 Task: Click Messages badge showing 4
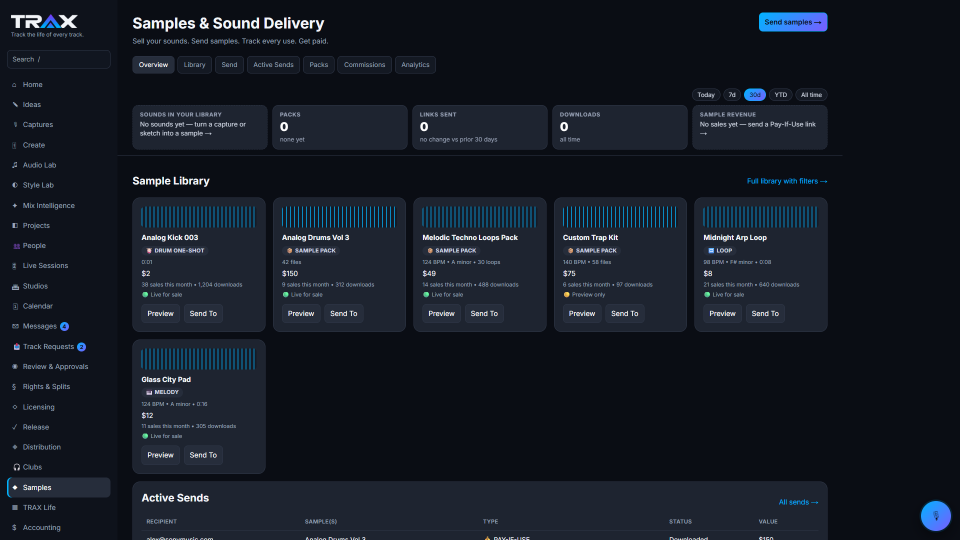pyautogui.click(x=64, y=326)
